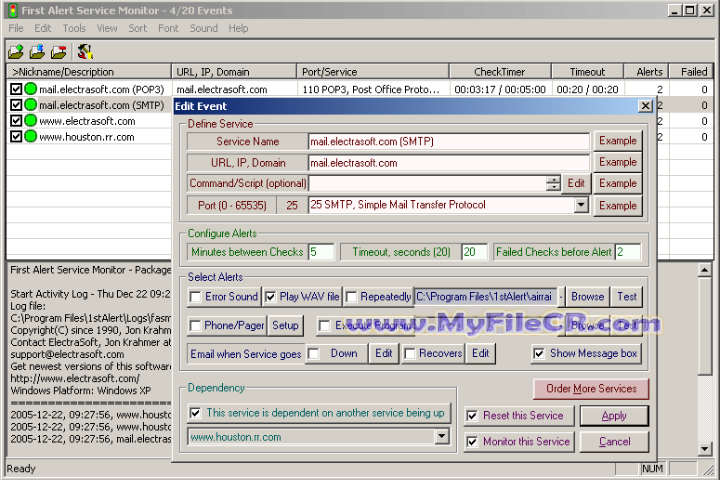
Task: Click the URL, IP, Domain input field
Action: pos(449,163)
